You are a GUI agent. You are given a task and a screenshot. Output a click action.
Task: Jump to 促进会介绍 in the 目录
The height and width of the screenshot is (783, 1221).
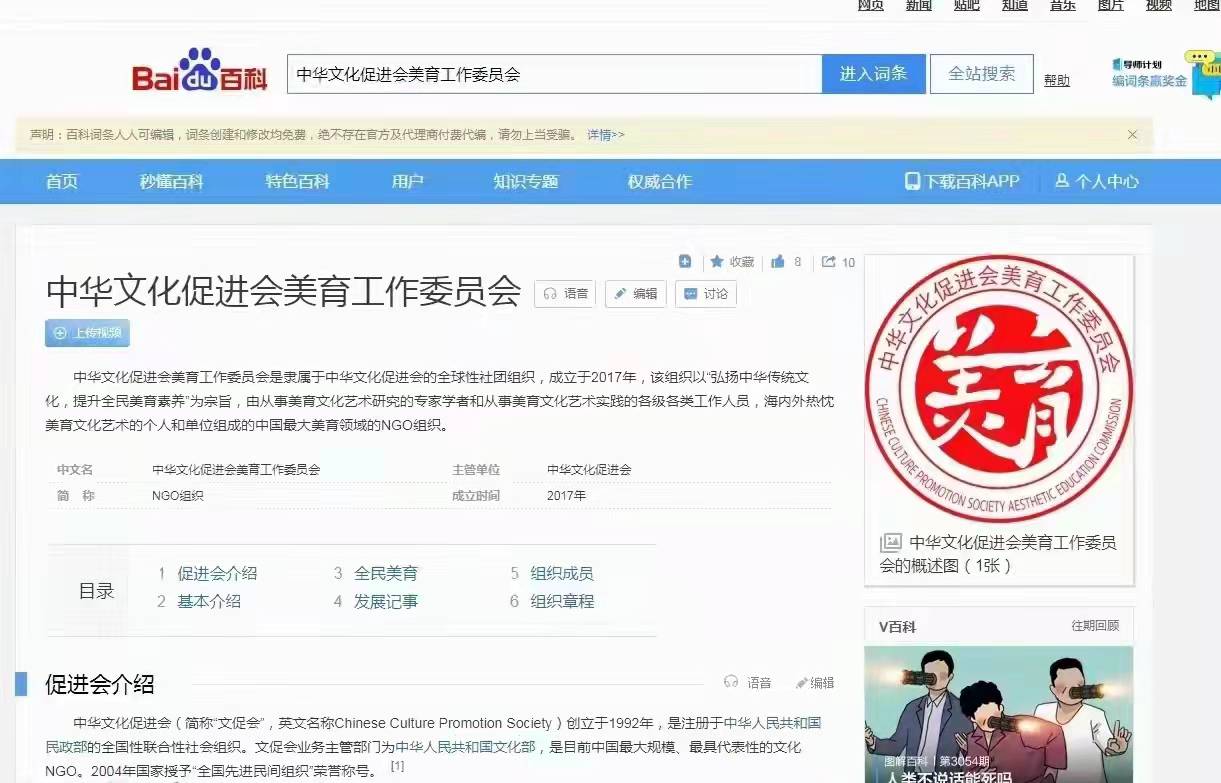(217, 573)
